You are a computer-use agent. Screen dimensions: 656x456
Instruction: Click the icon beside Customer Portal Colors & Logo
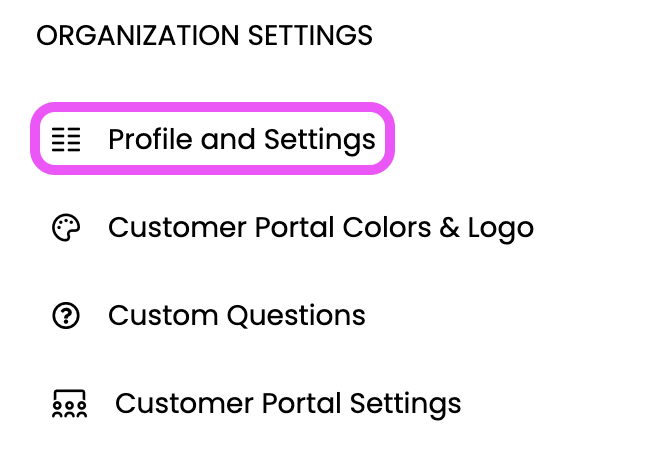pos(66,228)
